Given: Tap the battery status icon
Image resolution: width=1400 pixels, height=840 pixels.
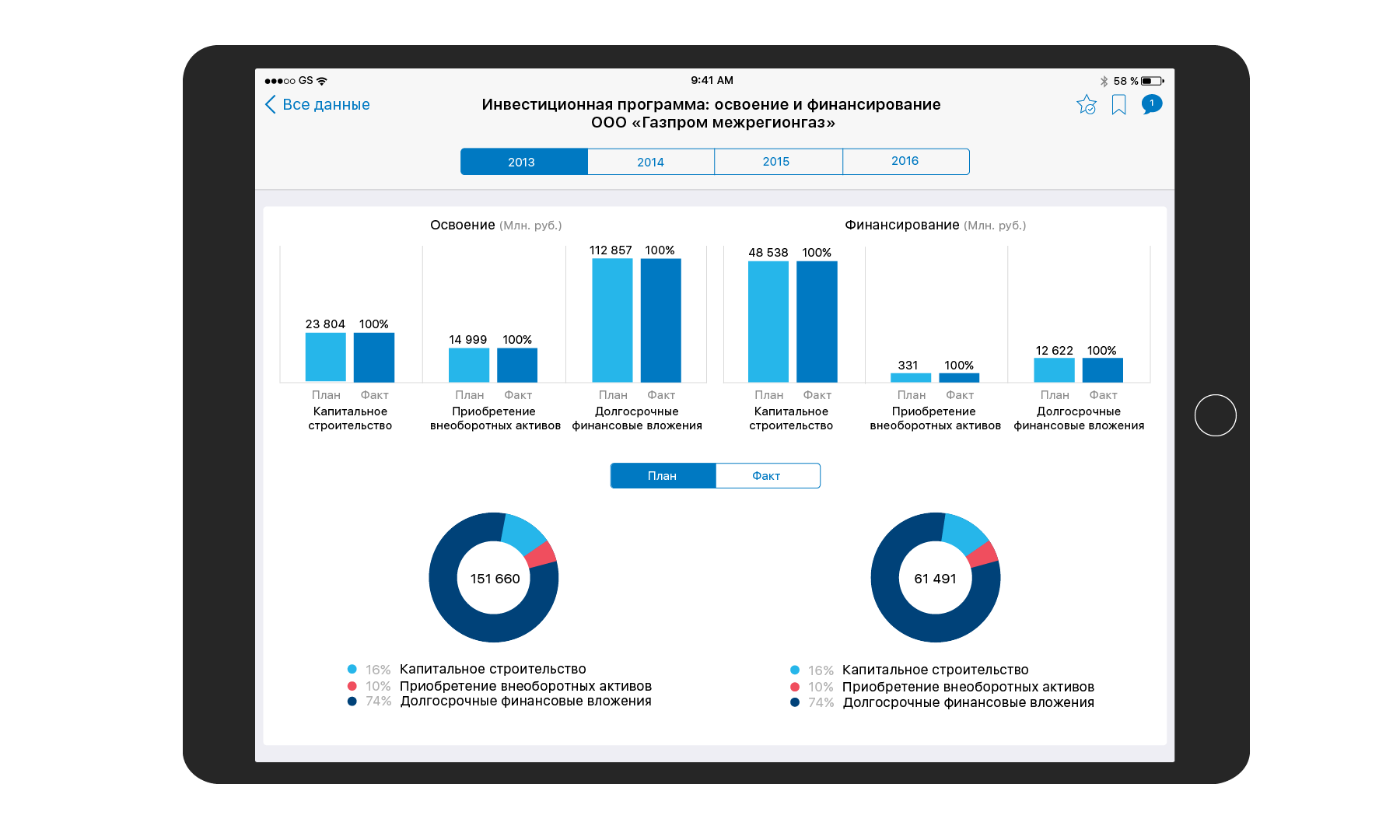Looking at the screenshot, I should pos(1152,81).
